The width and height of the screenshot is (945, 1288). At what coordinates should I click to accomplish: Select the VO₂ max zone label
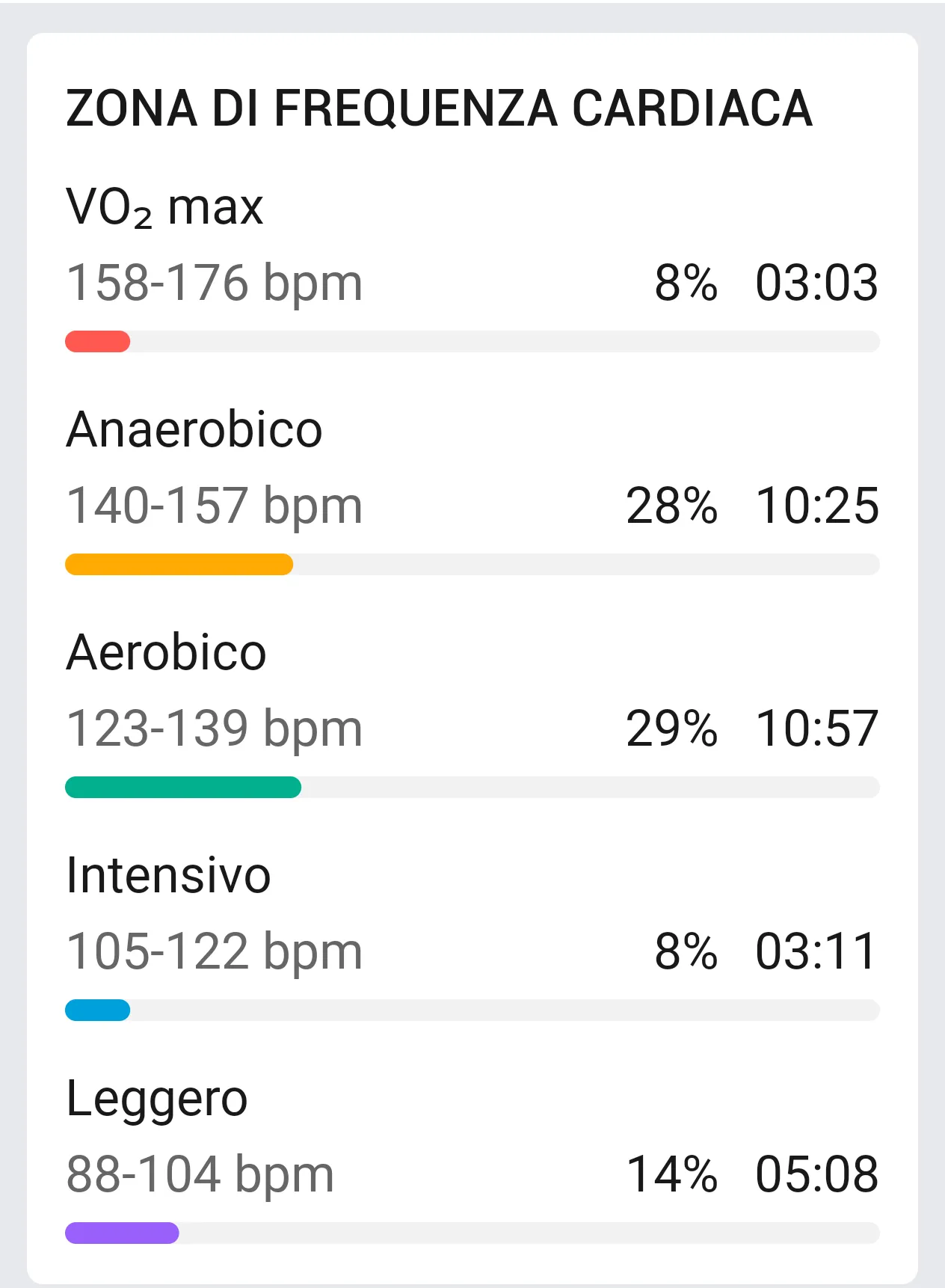tap(164, 207)
